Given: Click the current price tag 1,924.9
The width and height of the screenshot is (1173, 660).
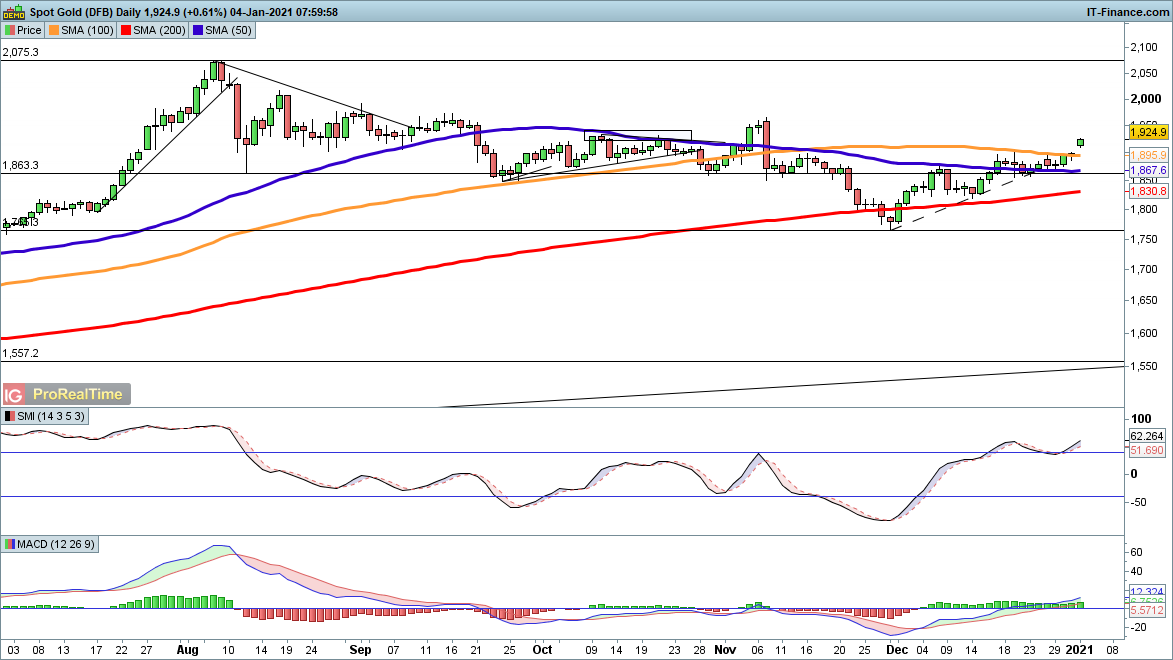Looking at the screenshot, I should click(1148, 132).
